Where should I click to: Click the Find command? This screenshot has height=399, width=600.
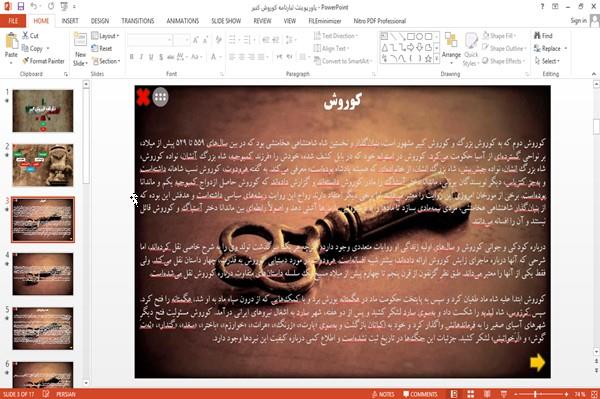pos(543,36)
